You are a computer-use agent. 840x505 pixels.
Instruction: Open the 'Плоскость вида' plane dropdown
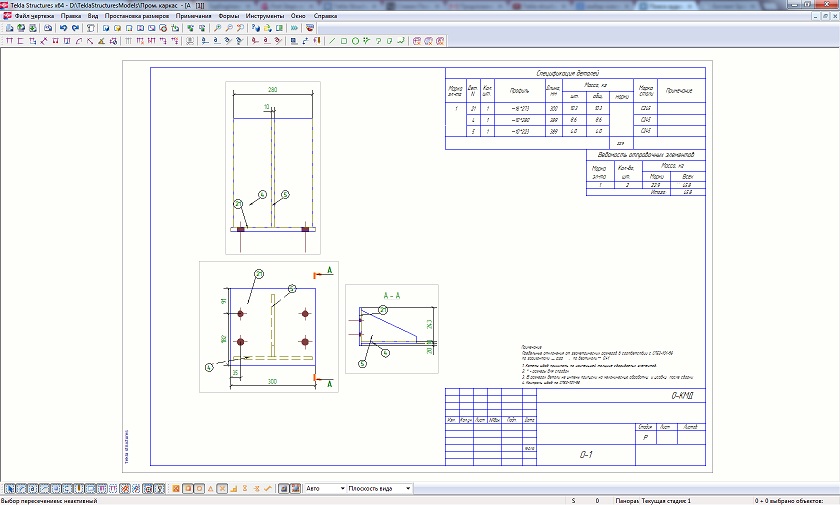coord(377,489)
